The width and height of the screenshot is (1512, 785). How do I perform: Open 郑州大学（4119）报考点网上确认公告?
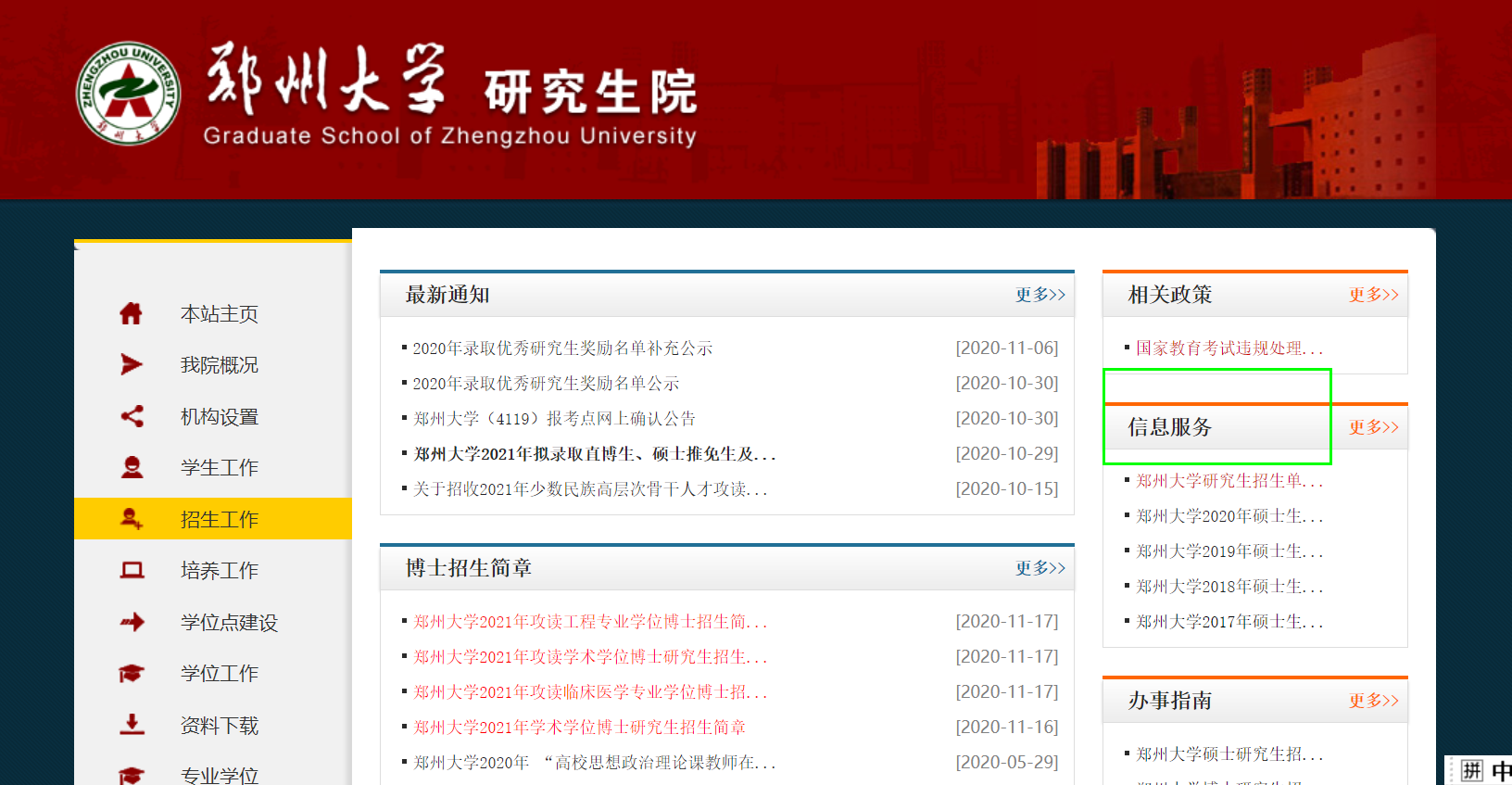(554, 419)
